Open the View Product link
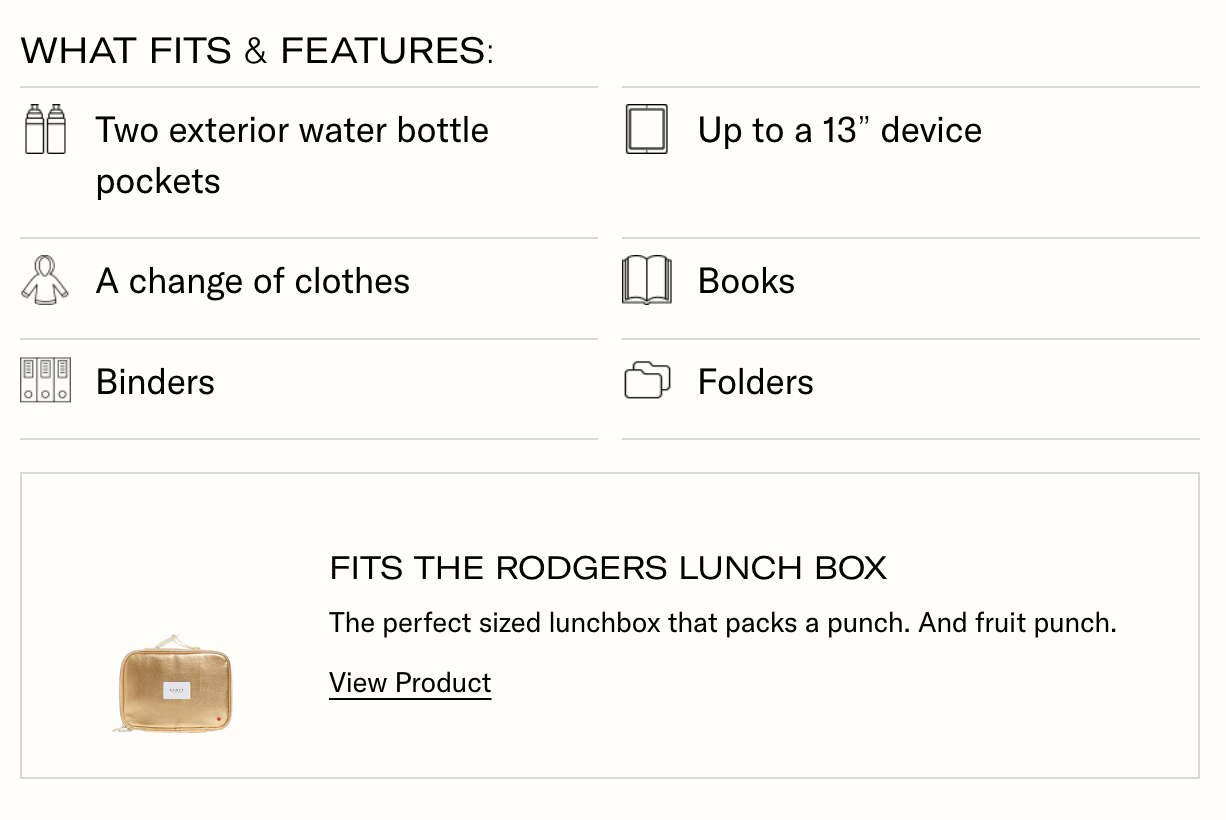1226x820 pixels. (x=410, y=683)
